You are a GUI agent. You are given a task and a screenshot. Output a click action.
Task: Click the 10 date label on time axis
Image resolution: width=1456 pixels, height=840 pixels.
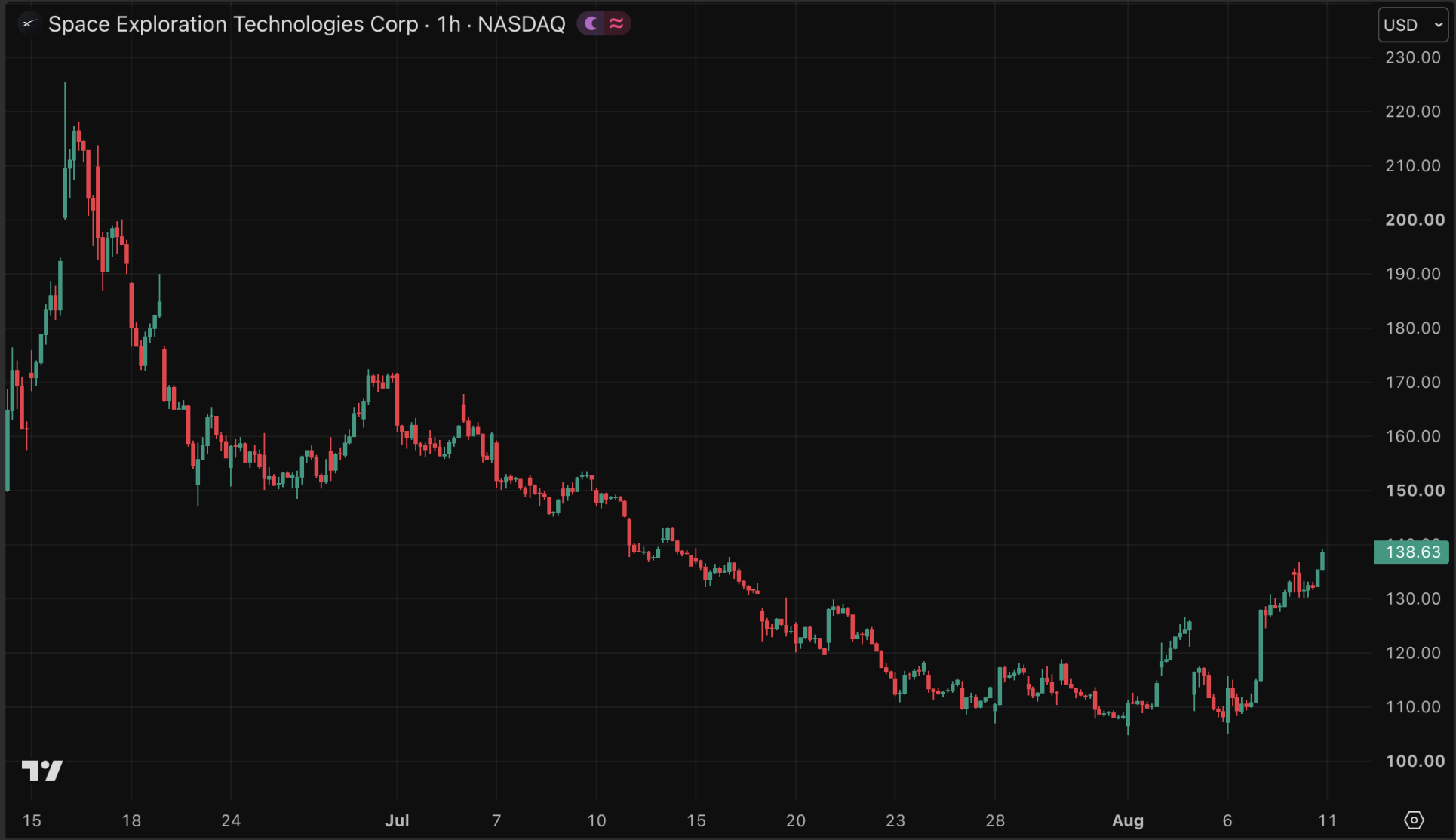[x=596, y=820]
